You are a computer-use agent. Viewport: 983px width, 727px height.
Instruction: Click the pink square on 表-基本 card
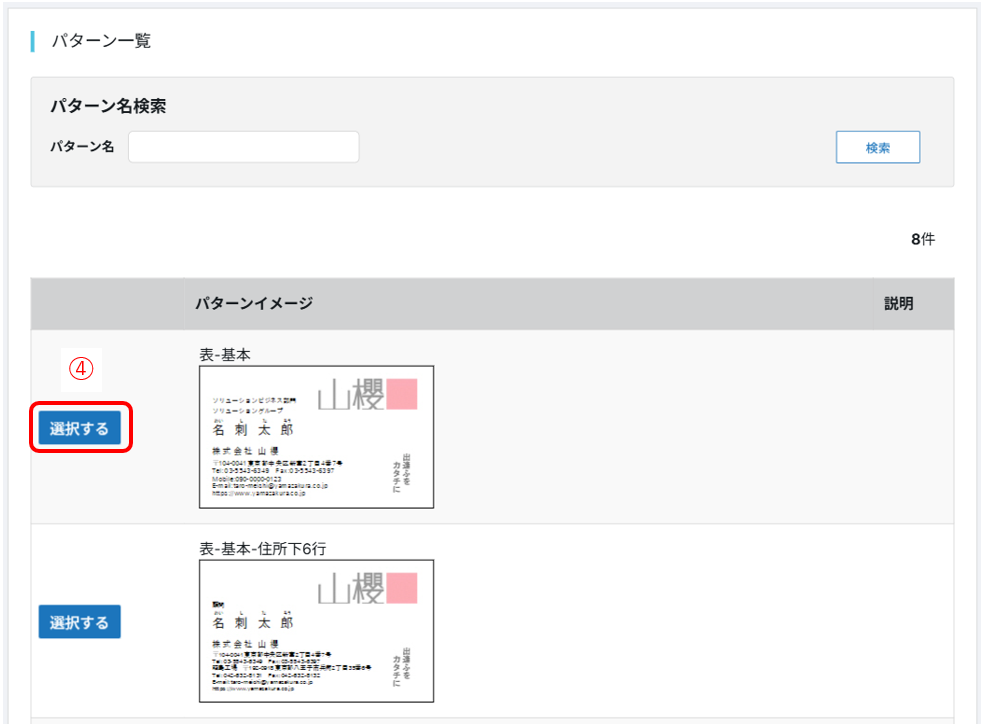tap(402, 394)
